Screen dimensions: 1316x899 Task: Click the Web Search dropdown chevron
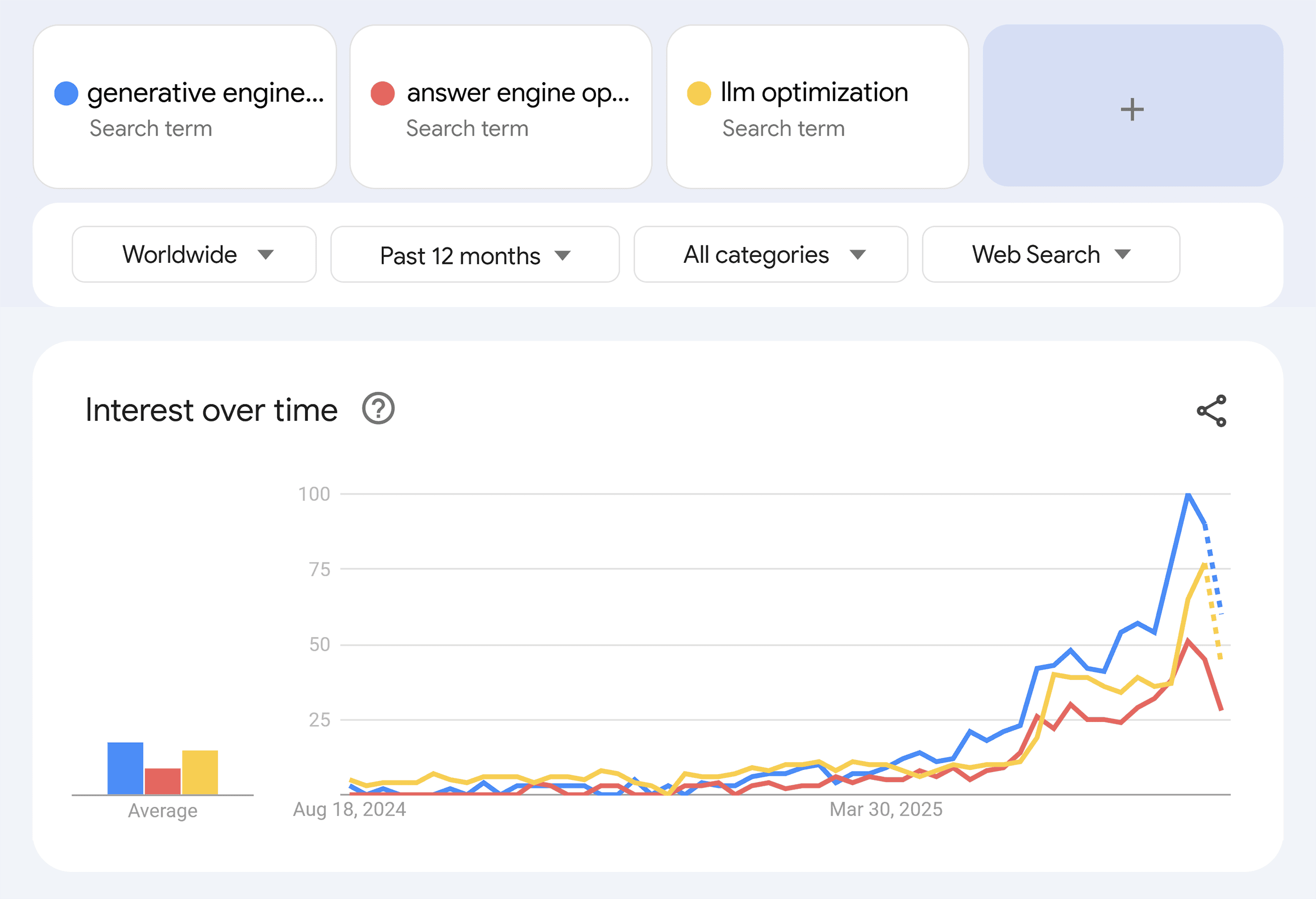click(1123, 255)
